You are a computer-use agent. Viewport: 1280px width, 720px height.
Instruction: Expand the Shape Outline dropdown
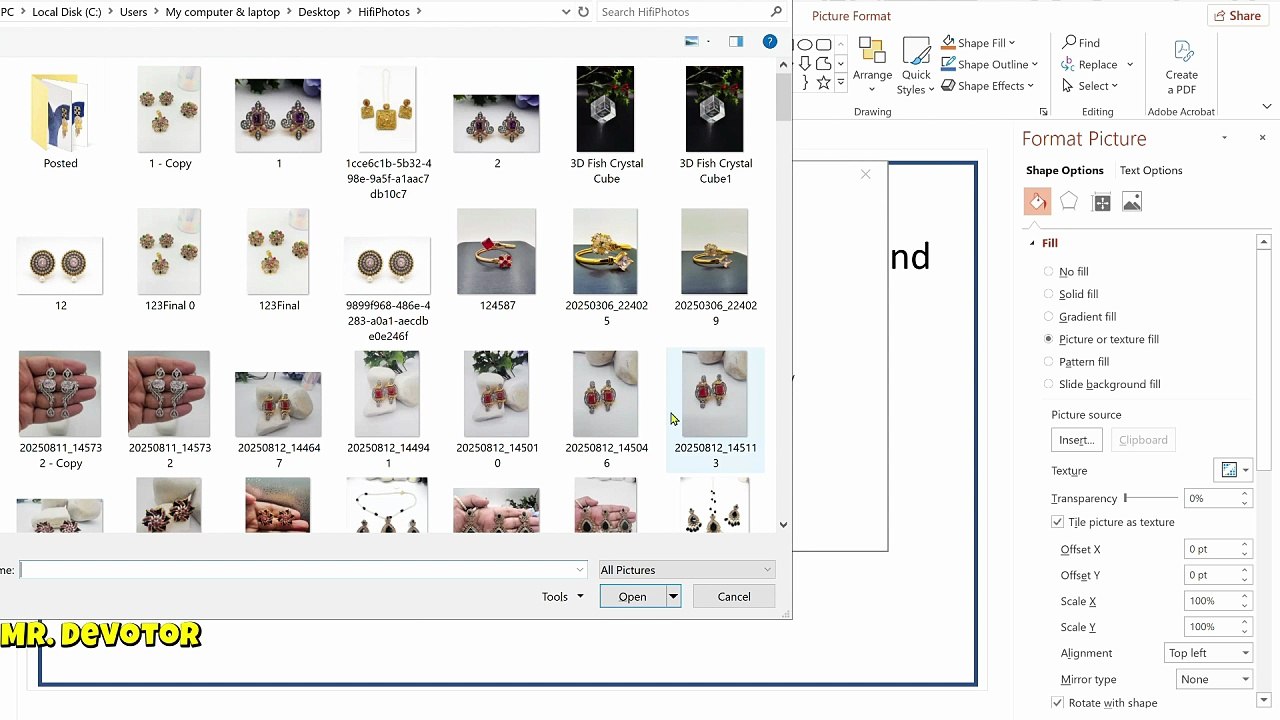coord(1034,64)
